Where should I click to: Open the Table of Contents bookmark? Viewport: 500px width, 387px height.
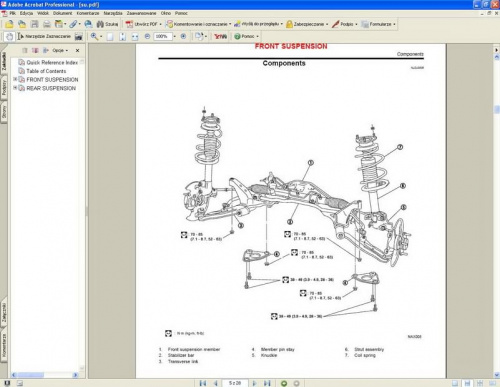click(x=46, y=71)
